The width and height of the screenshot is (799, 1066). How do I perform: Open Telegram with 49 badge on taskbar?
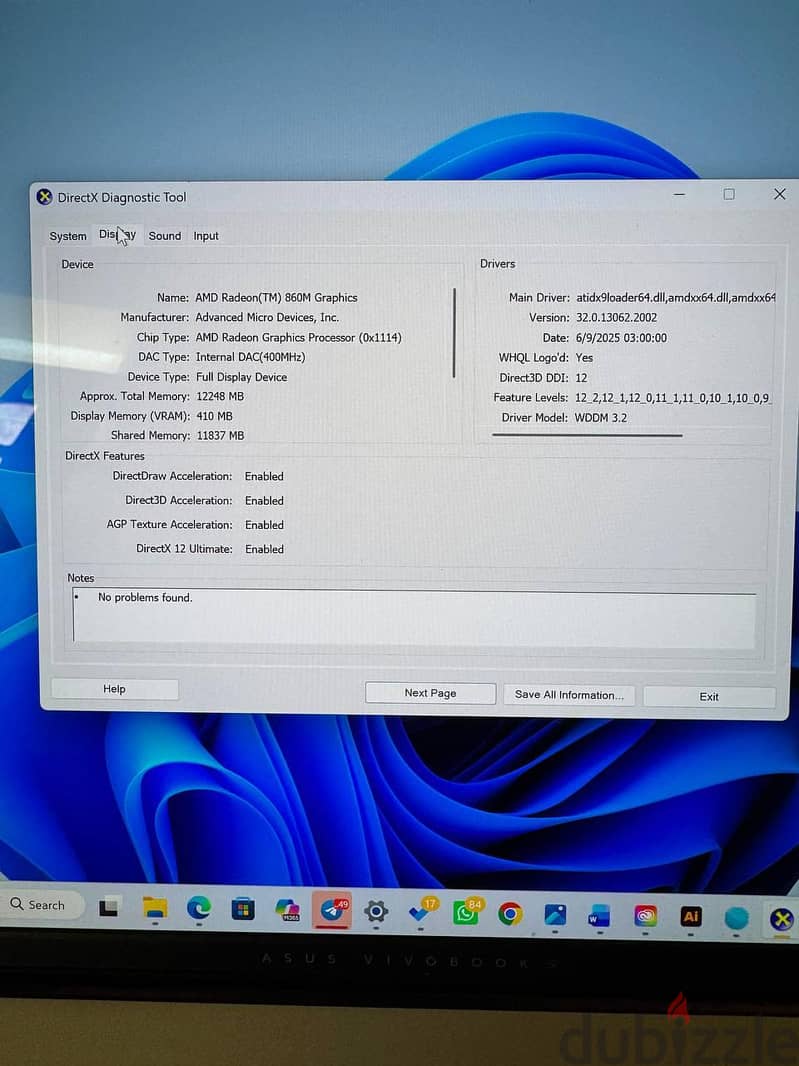[332, 910]
